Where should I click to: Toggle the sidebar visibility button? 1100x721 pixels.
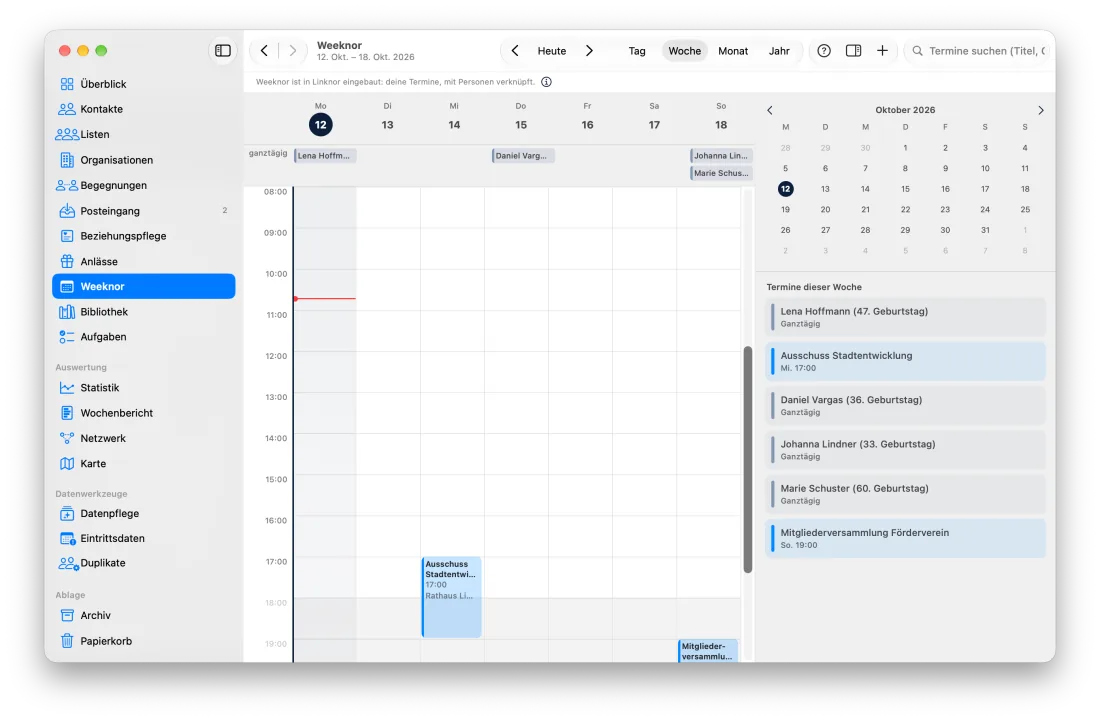point(222,50)
